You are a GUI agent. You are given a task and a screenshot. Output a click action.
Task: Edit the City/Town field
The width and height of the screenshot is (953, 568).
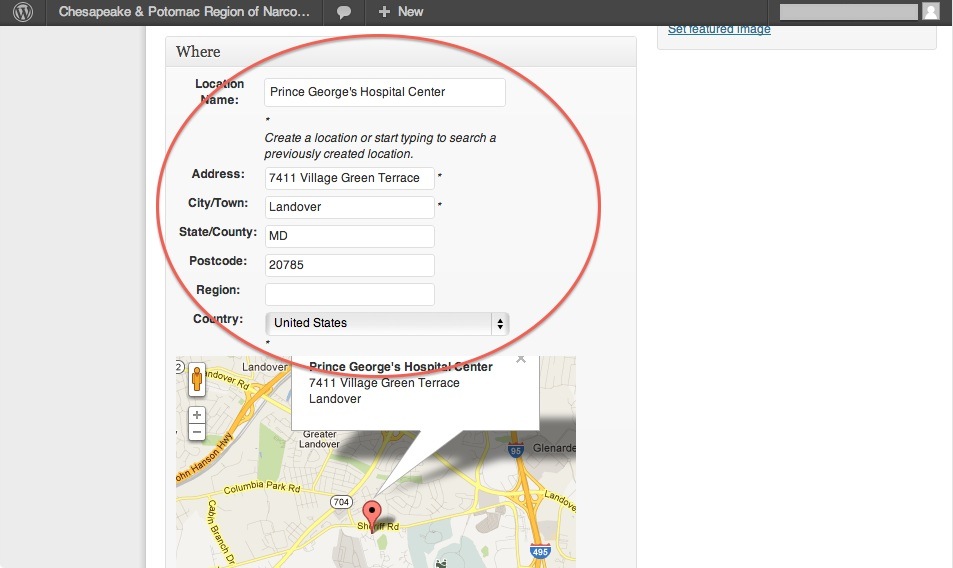349,207
